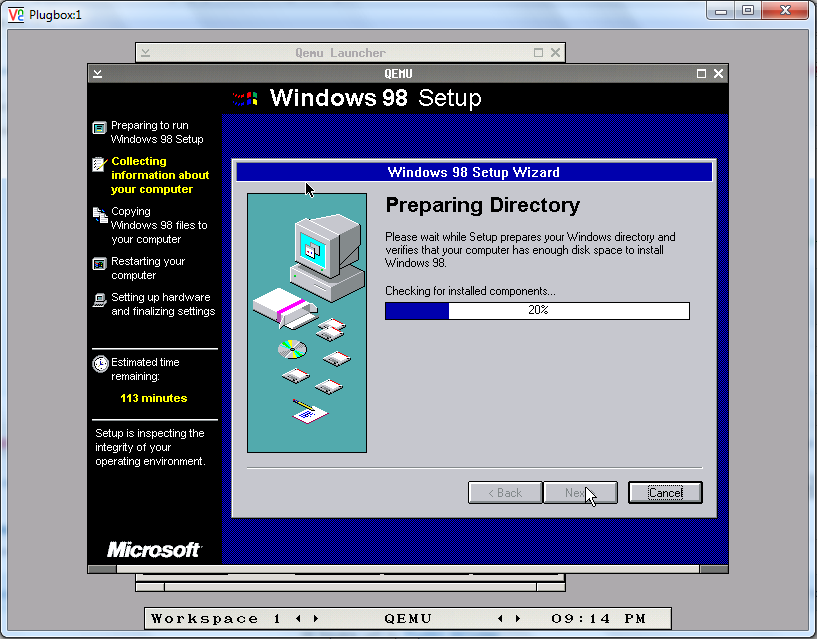Click the QEMU label in bottom toolbar
Screen dimensions: 817x639
pos(408,619)
